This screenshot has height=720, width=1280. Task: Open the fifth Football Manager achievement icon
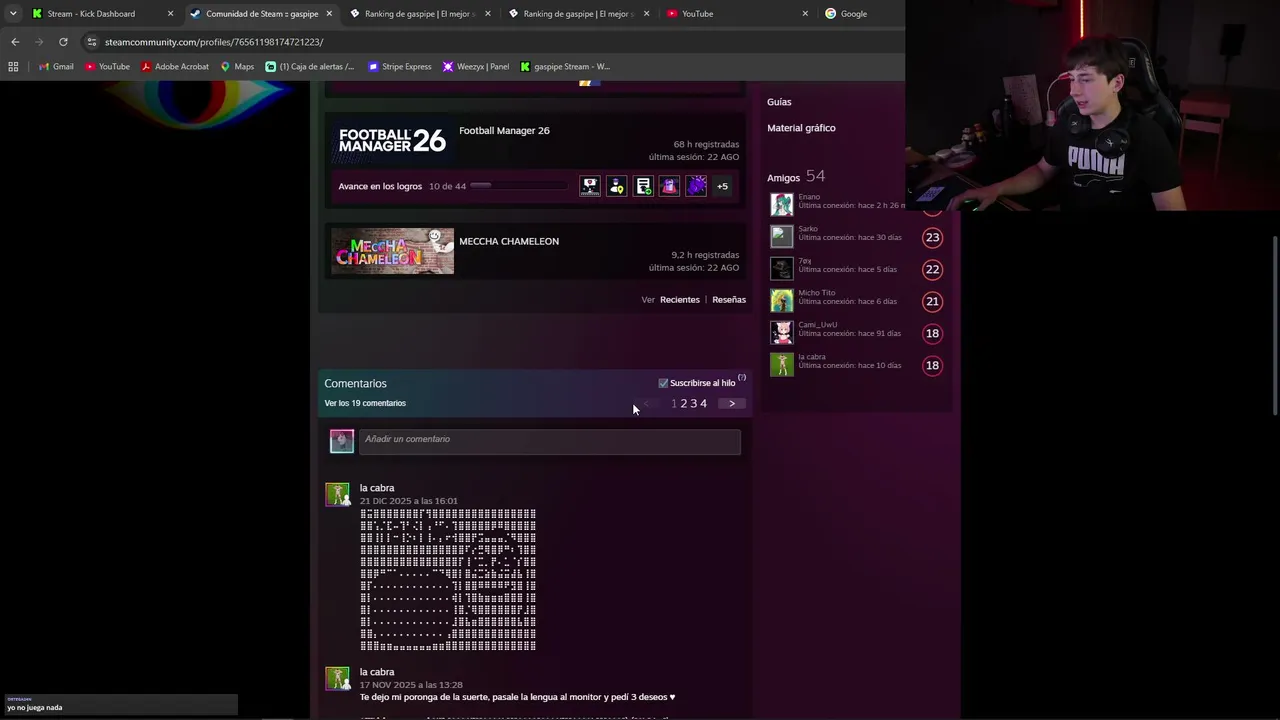point(696,186)
